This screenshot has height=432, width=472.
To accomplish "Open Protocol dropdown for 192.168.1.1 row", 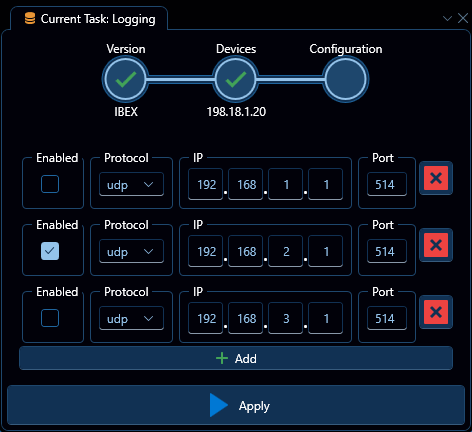I will pos(131,184).
